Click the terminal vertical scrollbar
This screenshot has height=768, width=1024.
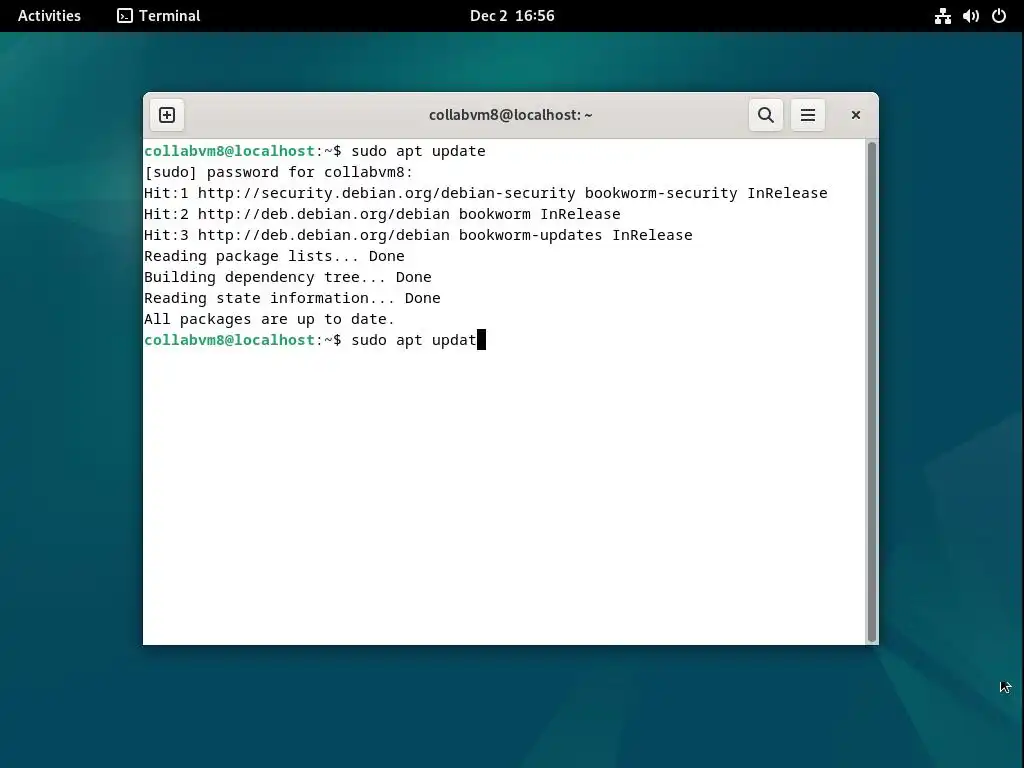tap(871, 392)
